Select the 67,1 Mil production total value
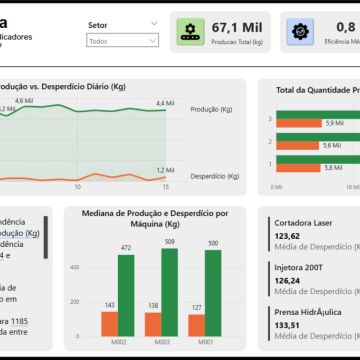Viewport: 360px width, 360px height. (x=237, y=28)
